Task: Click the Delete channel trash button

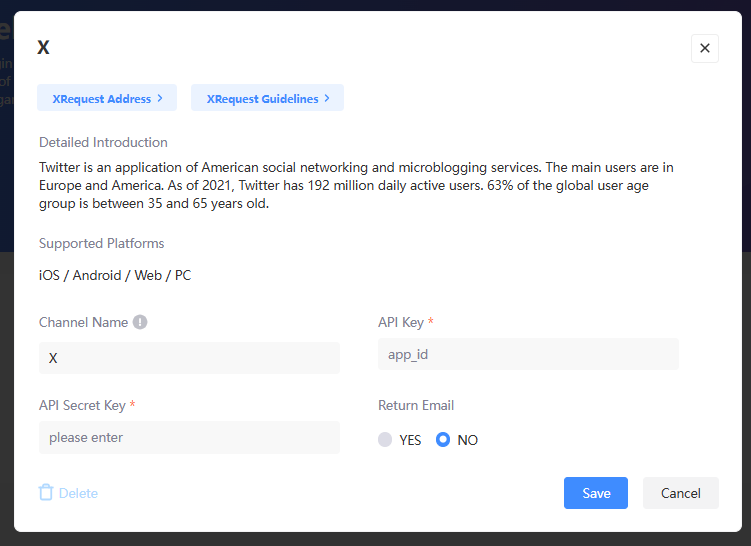Action: pos(68,493)
